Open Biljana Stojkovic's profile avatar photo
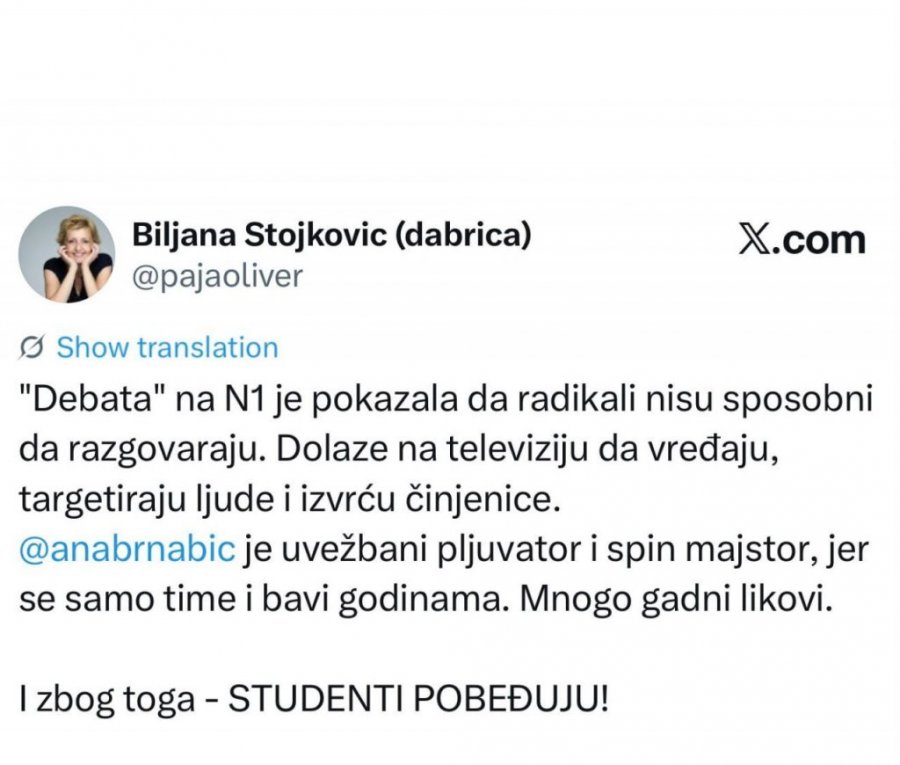The image size is (900, 765). click(x=67, y=254)
